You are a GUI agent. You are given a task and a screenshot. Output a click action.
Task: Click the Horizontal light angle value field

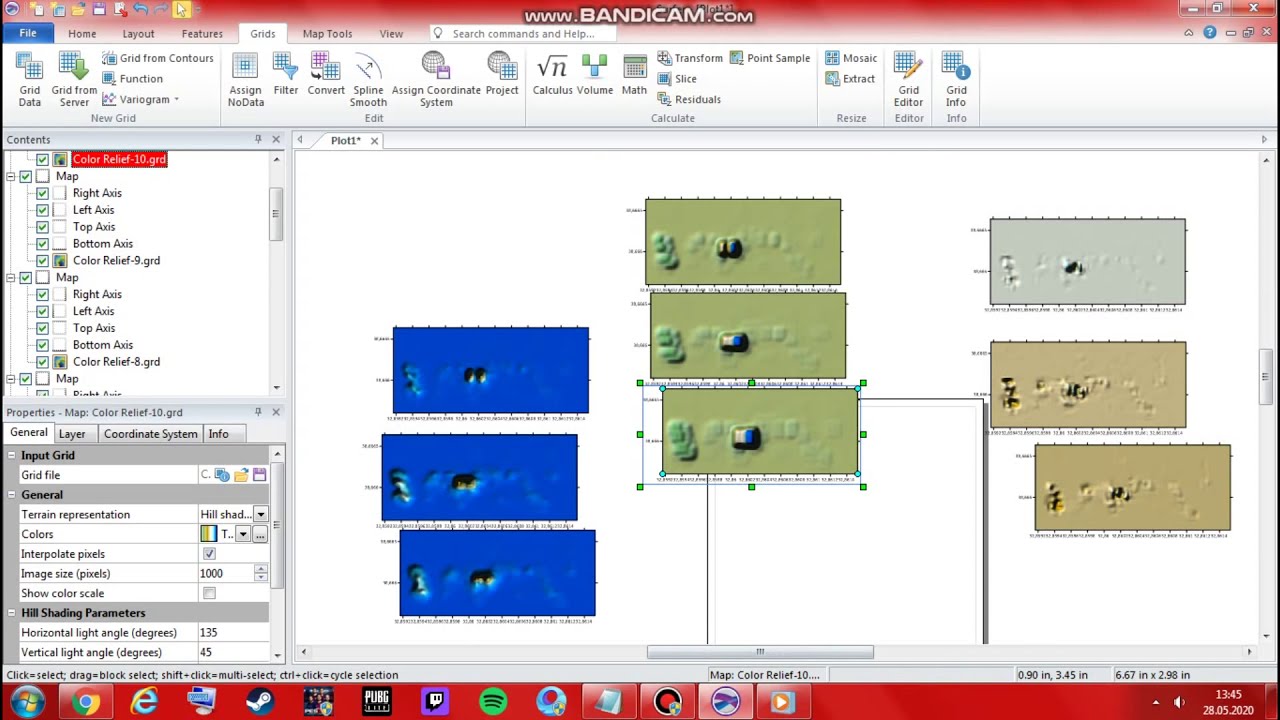(x=232, y=632)
